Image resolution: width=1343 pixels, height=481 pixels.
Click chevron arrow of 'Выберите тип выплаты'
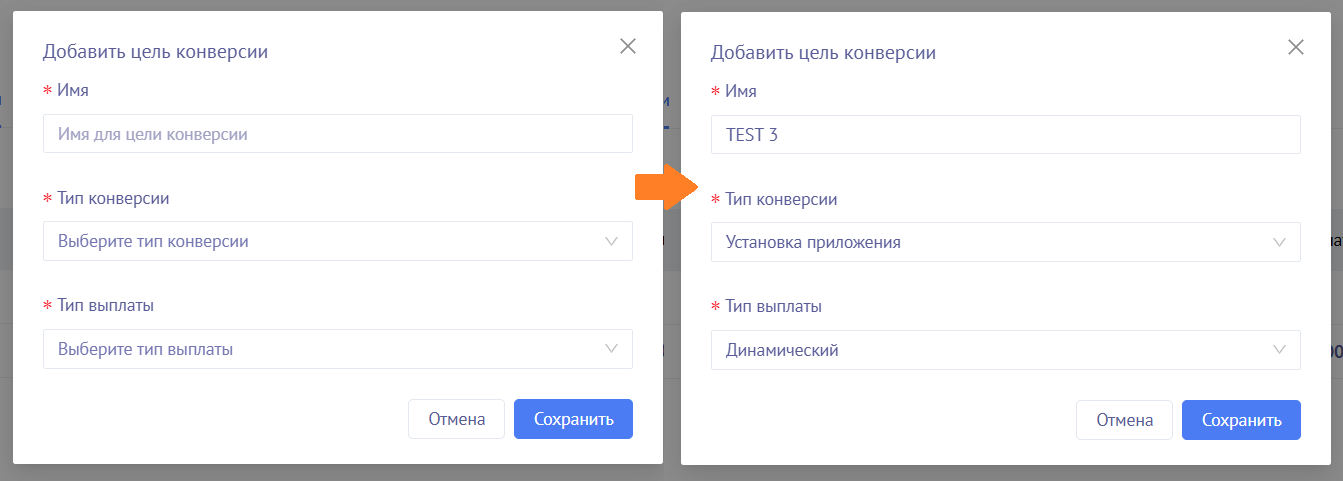pos(612,349)
